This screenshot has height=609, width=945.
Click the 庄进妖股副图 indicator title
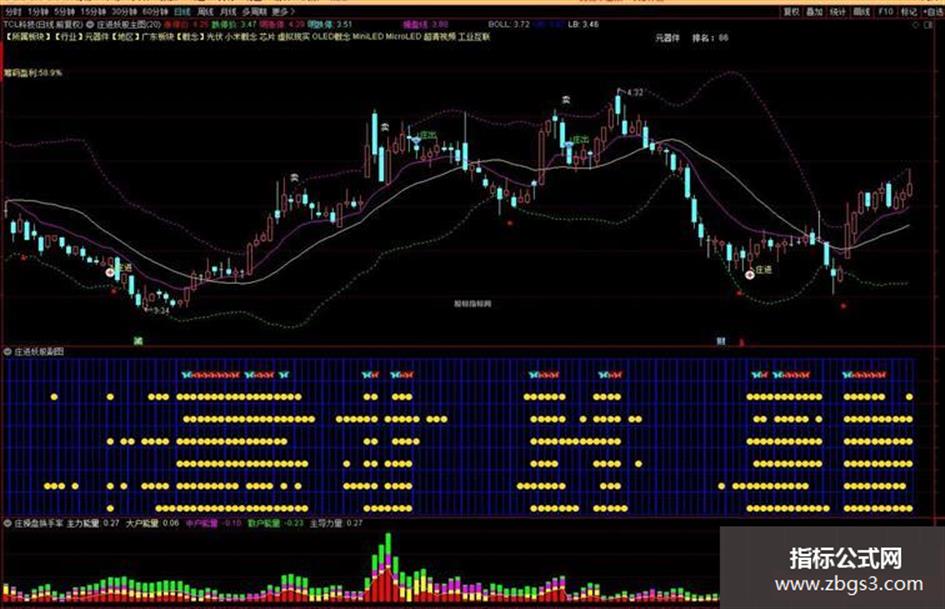click(39, 352)
